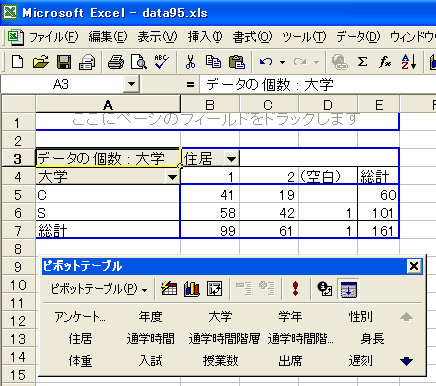
Task: Click the 通学時間 field button
Action: [150, 339]
